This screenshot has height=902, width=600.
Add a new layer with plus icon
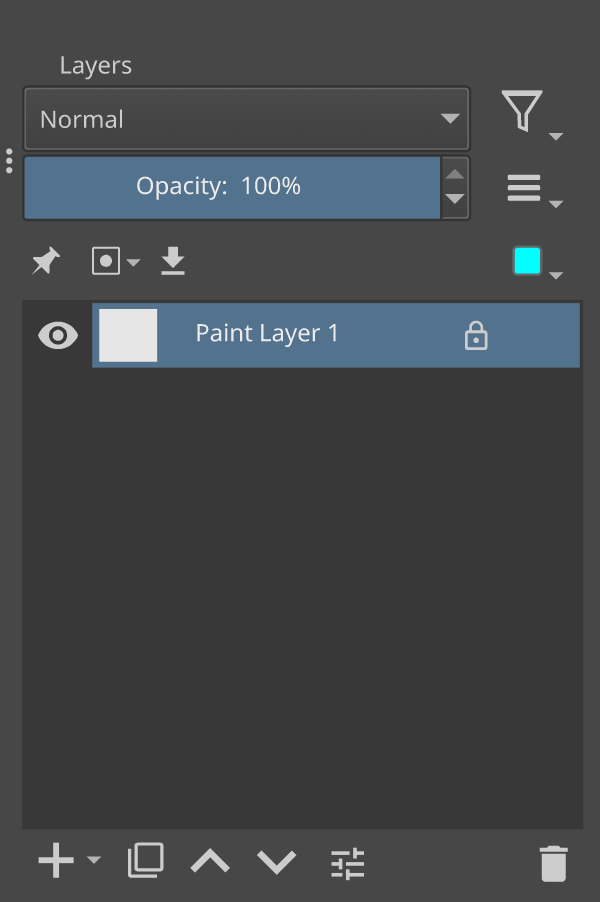56,860
